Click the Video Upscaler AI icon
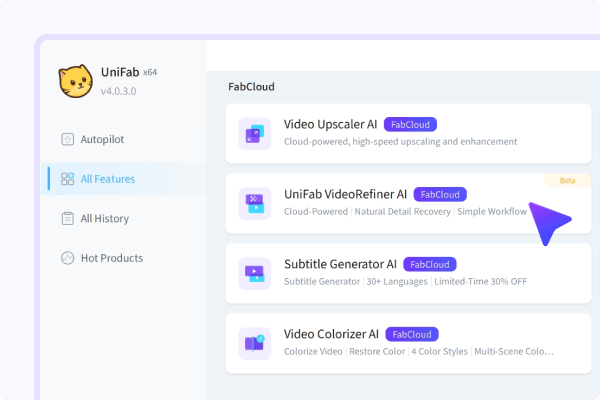600x400 pixels. (x=254, y=133)
